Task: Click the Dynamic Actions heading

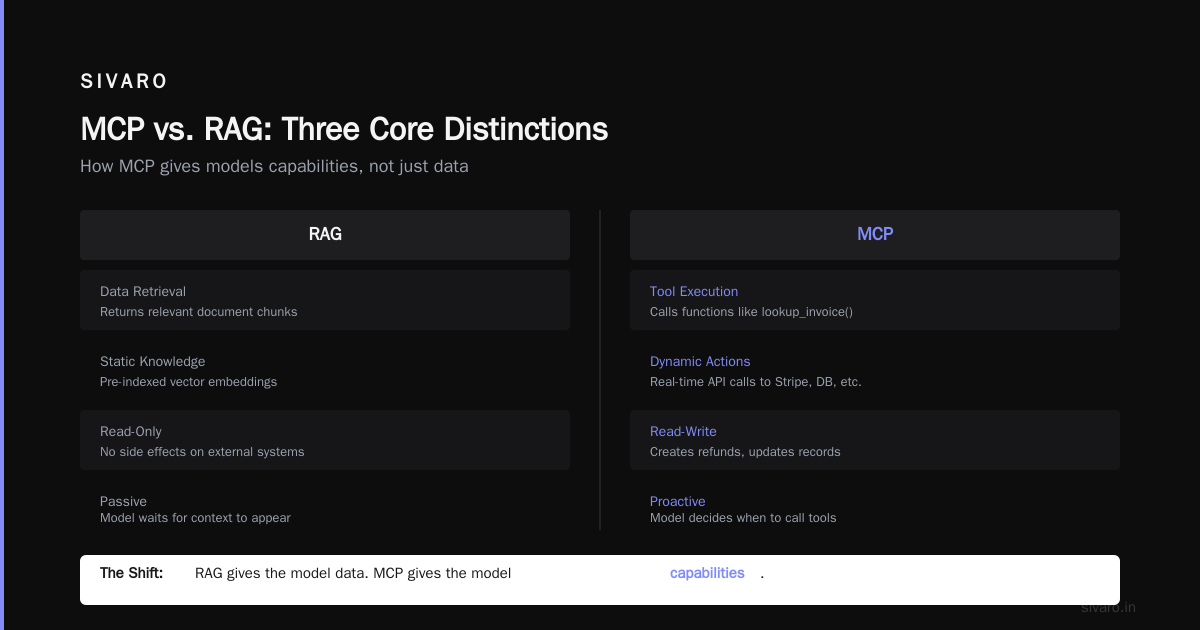Action: click(700, 362)
